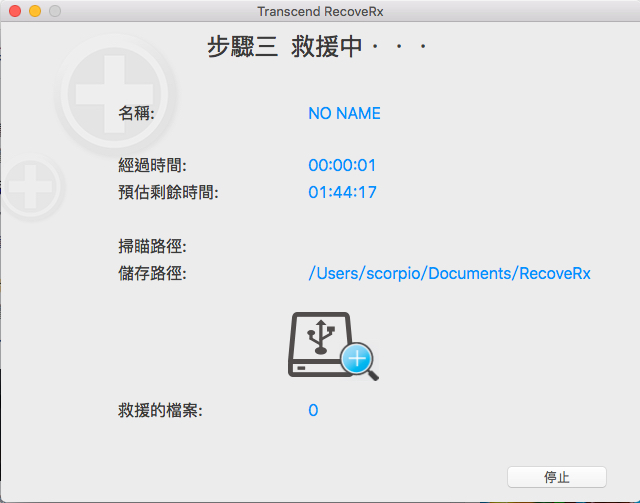This screenshot has height=503, width=640.
Task: Click the 救援的檔案: label
Action: tap(160, 410)
